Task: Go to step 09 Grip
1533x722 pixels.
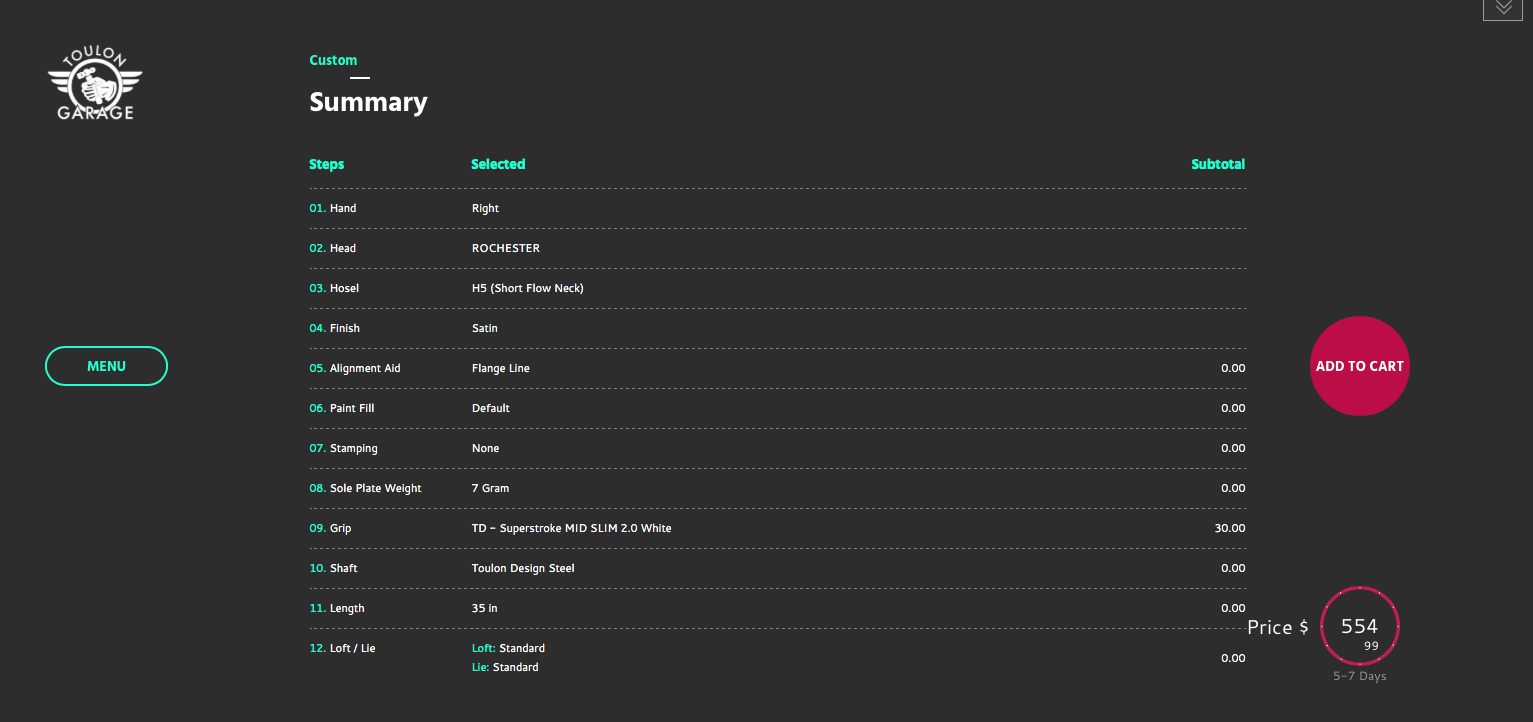Action: [x=331, y=528]
